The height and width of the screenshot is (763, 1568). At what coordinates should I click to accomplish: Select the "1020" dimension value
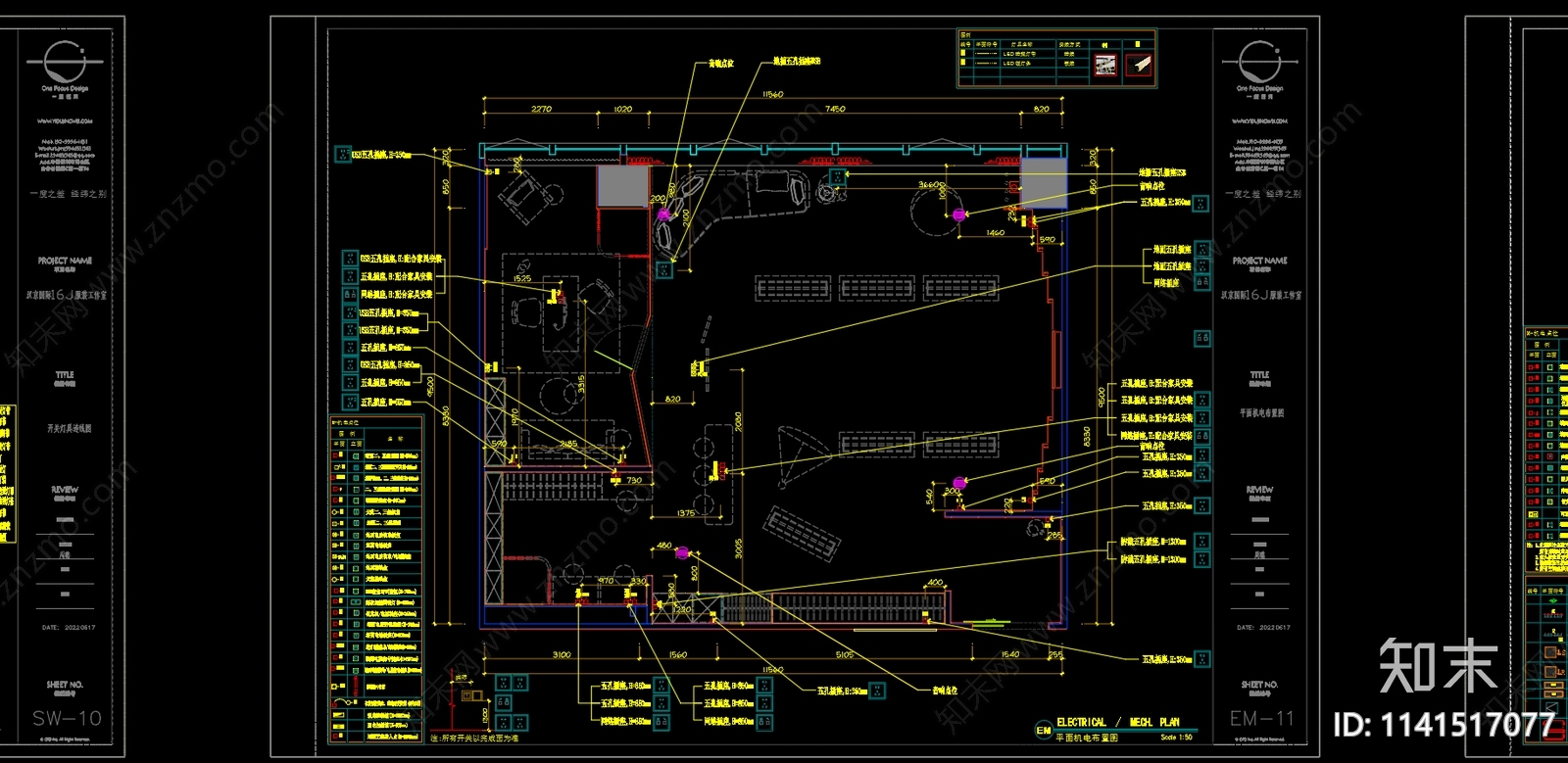tap(623, 109)
